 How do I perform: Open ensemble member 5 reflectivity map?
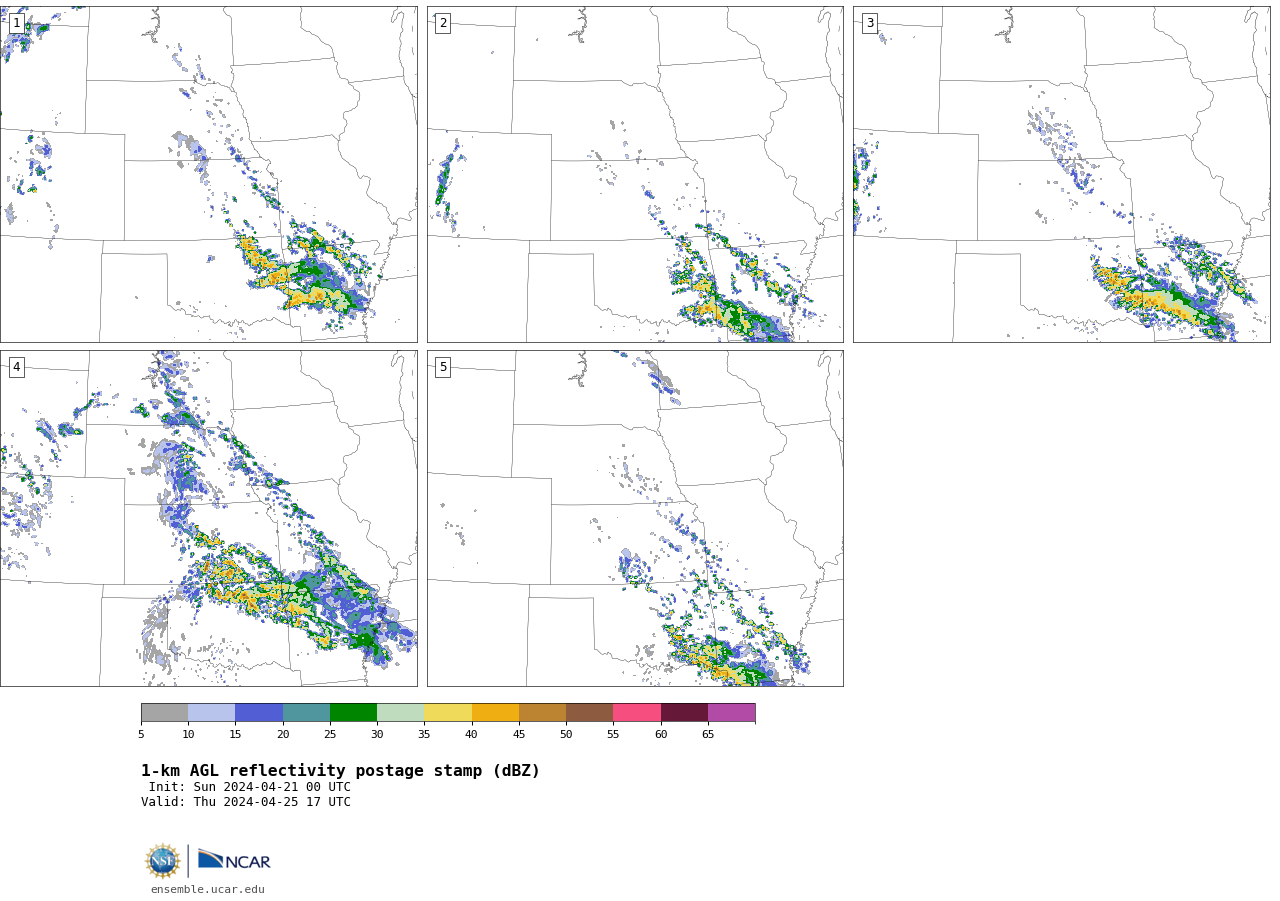click(635, 518)
